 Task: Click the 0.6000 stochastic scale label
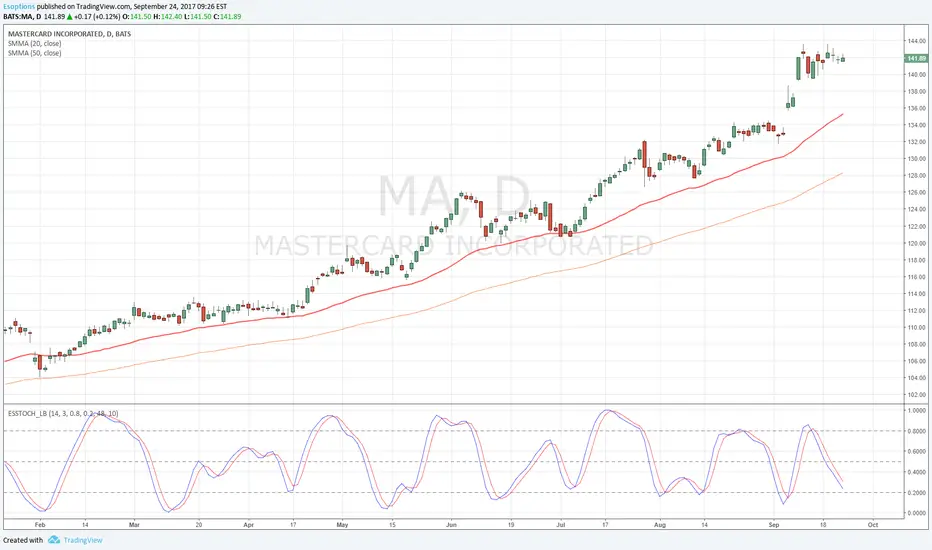click(916, 451)
